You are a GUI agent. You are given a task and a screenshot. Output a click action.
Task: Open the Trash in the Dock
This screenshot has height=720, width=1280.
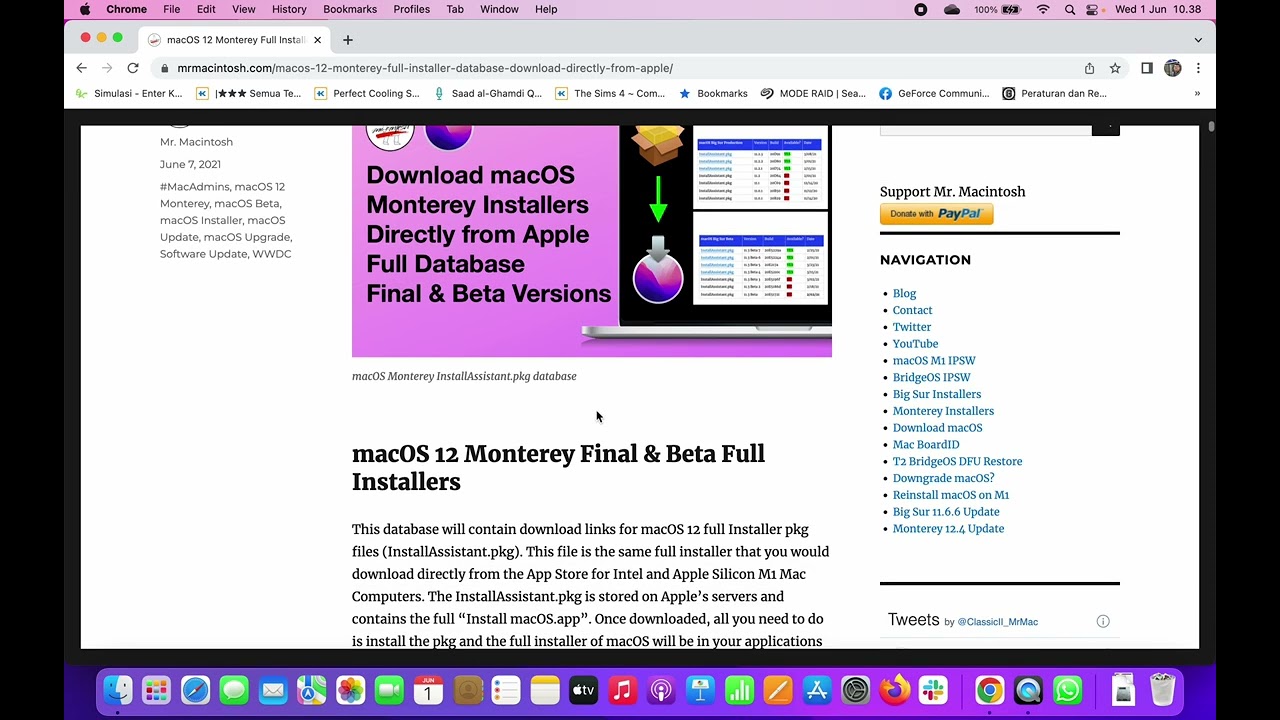click(1162, 690)
